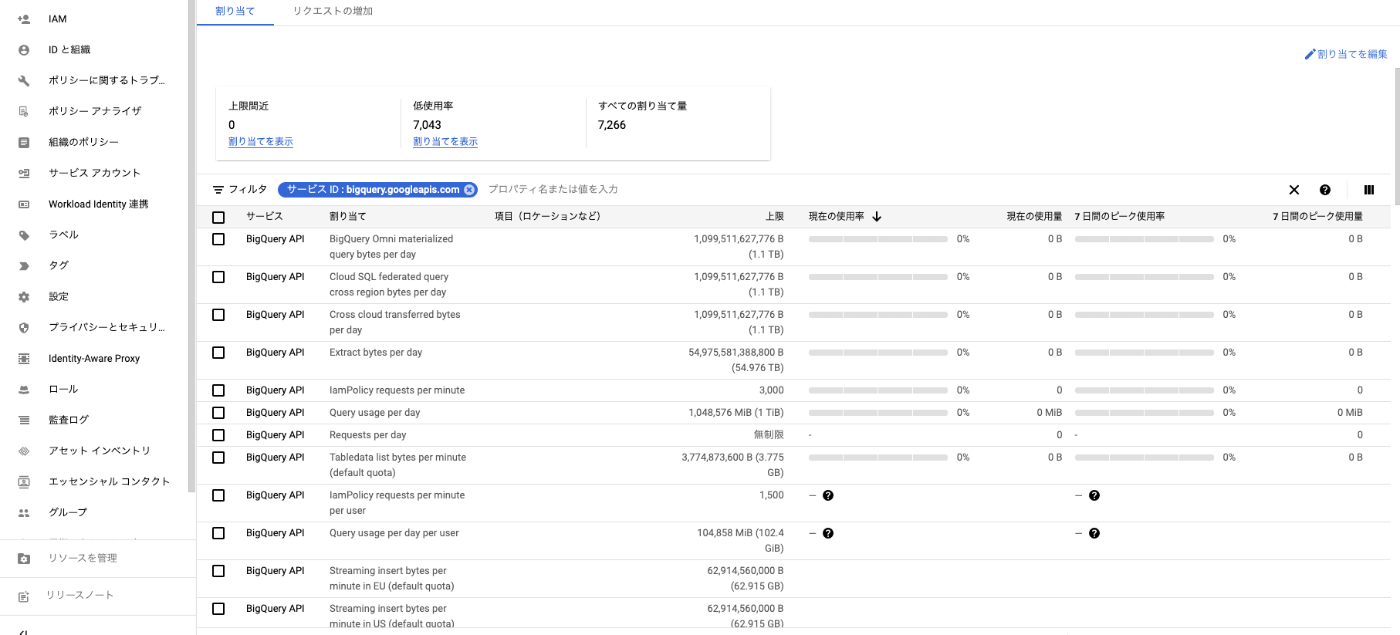The height and width of the screenshot is (635, 1400).
Task: Click the 7,266 total quota count
Action: (x=612, y=125)
